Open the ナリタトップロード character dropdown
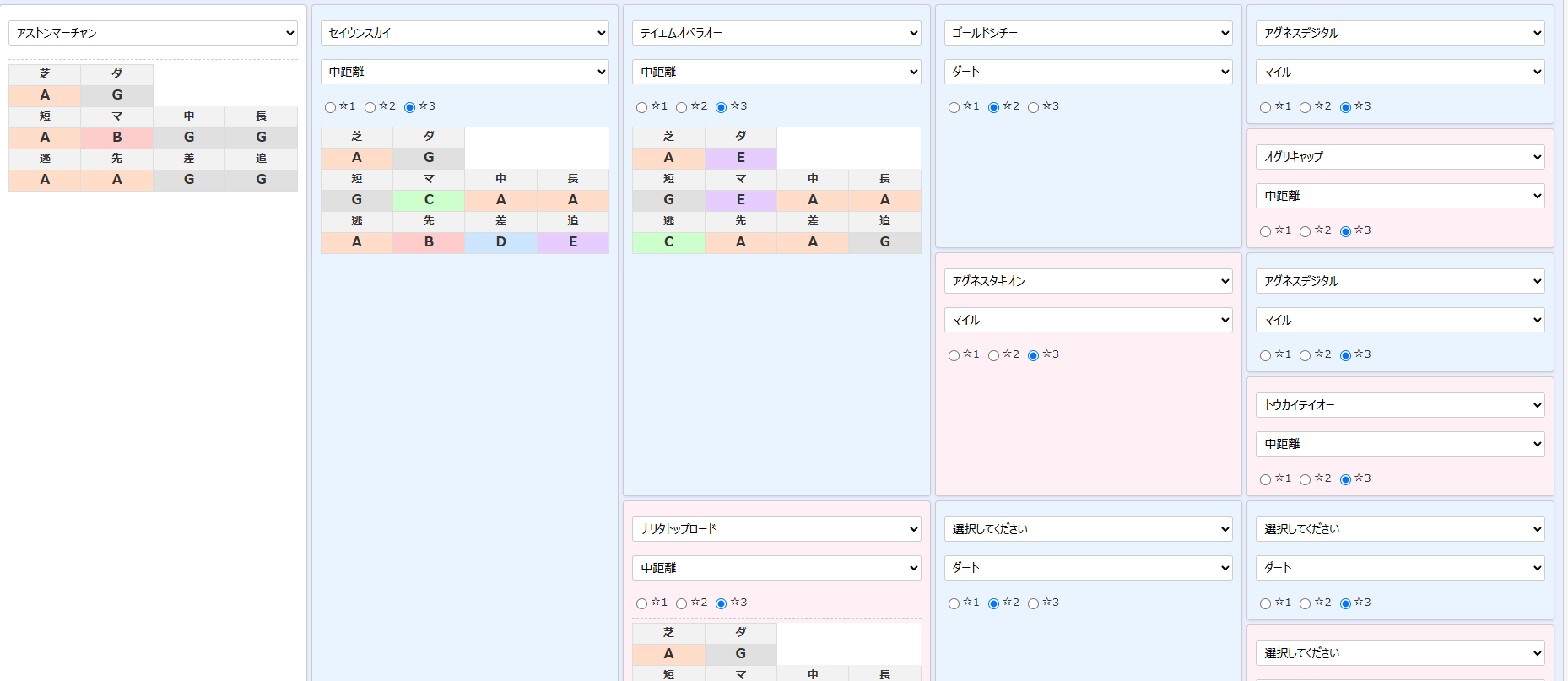The width and height of the screenshot is (1568, 681). click(776, 529)
